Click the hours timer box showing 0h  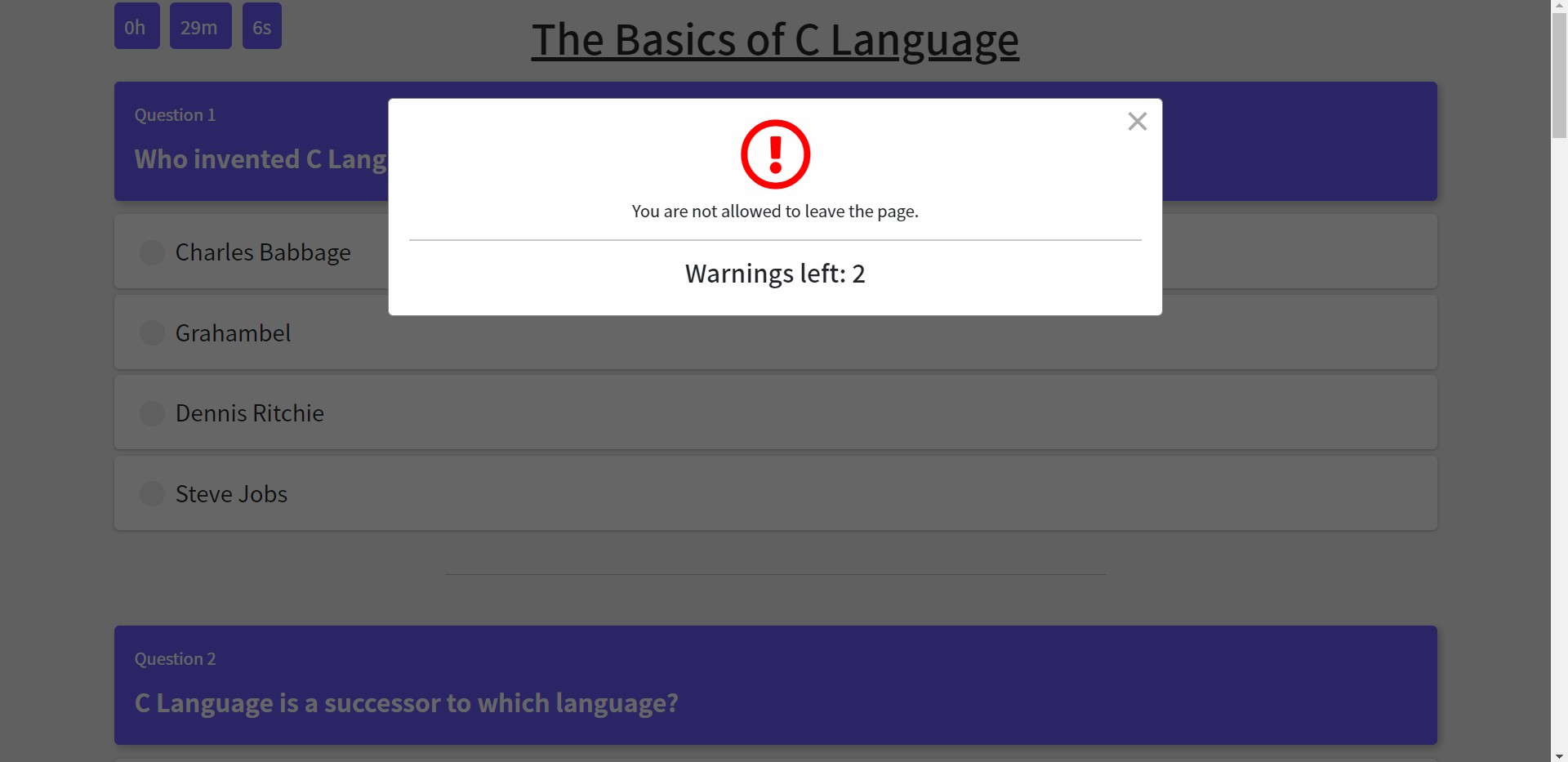tap(137, 26)
